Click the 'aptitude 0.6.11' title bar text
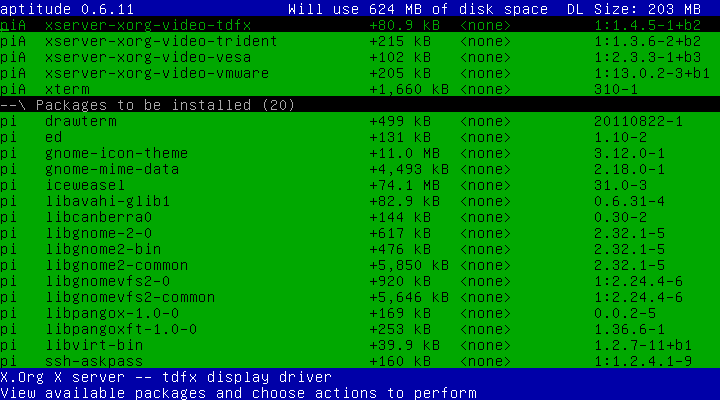Viewport: 720px width, 400px height. point(62,9)
